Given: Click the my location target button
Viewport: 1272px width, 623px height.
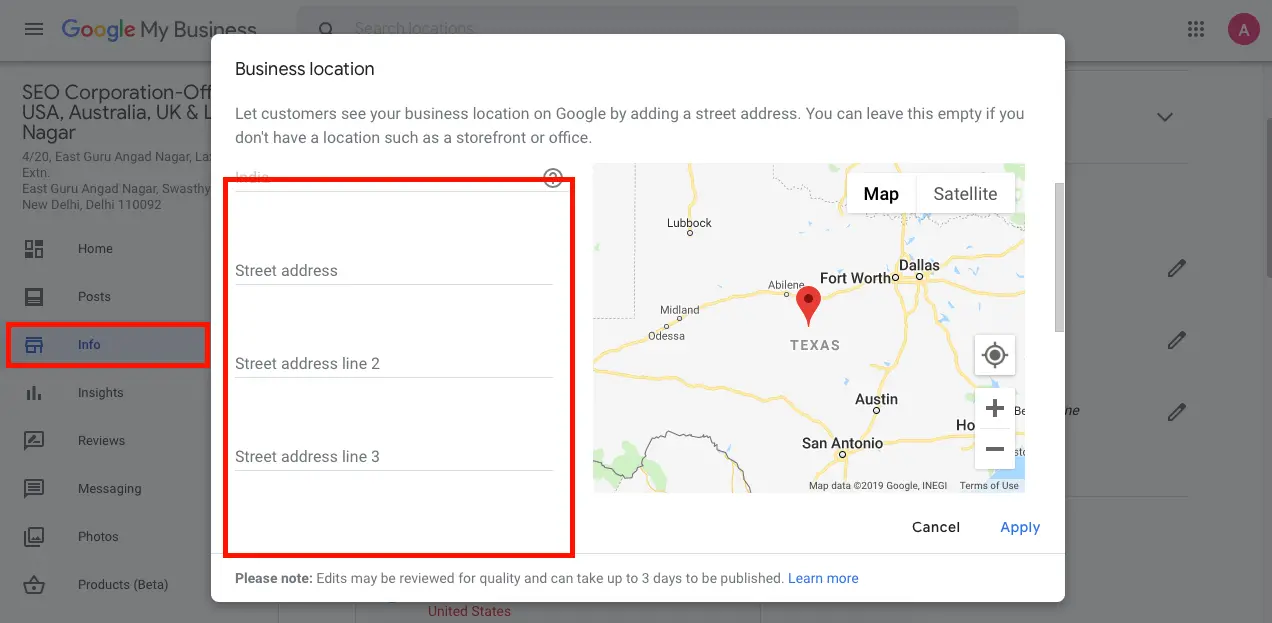Looking at the screenshot, I should [995, 354].
